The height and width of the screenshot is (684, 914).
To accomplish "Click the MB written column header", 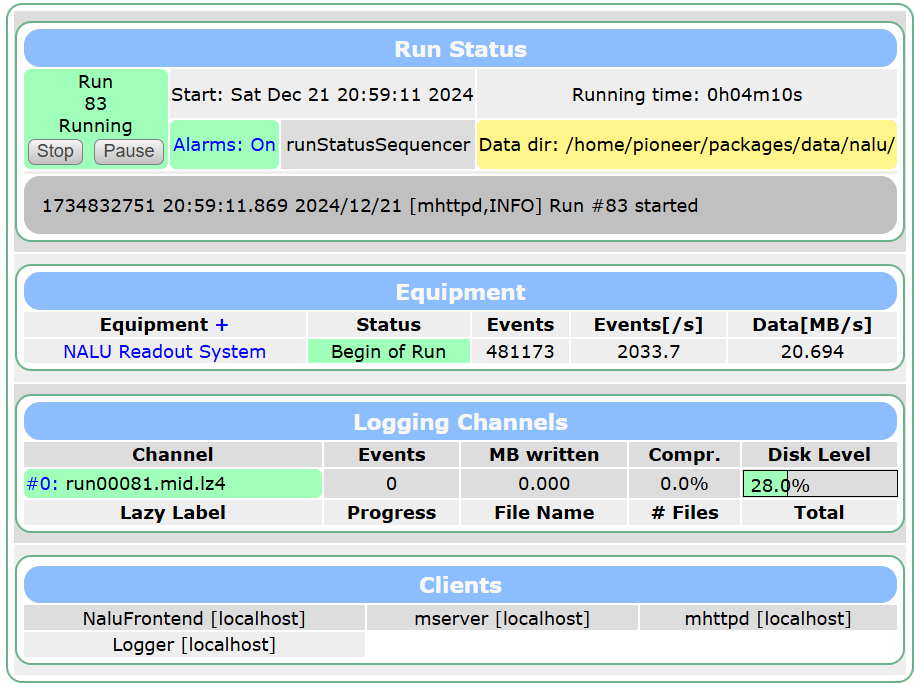I will [544, 455].
